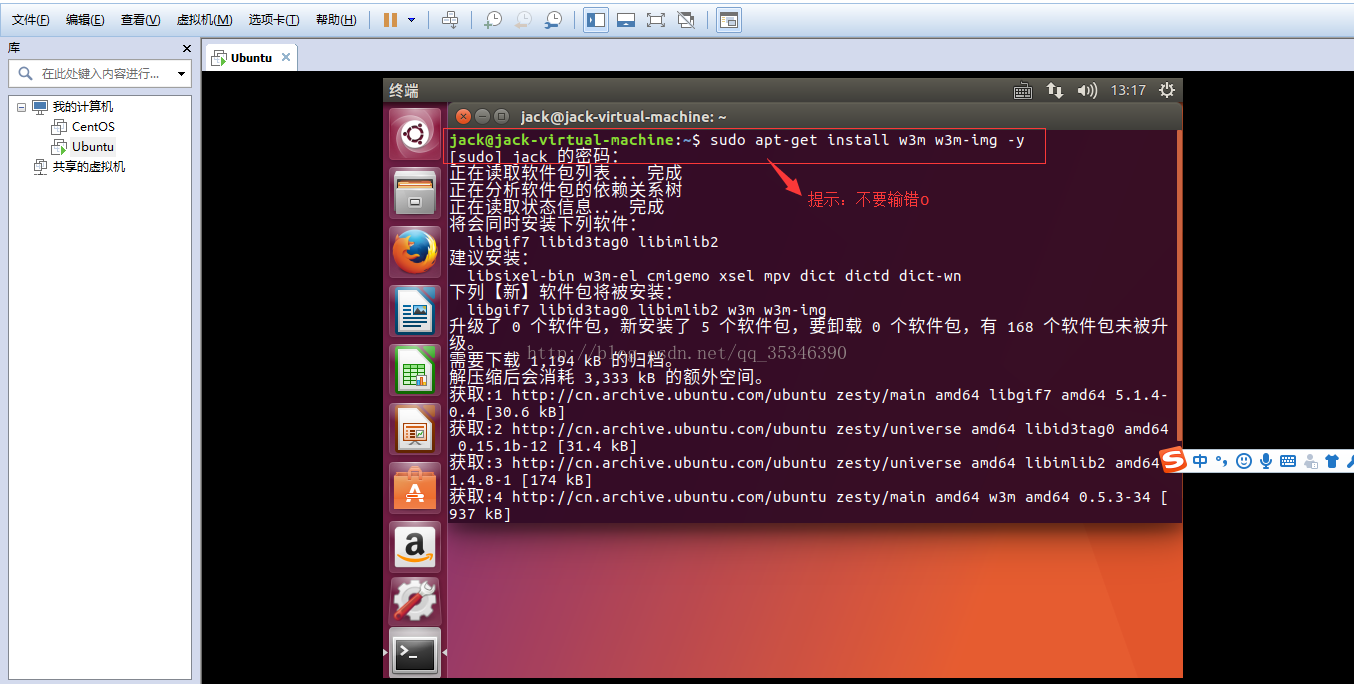Open Amazon launcher in the dock
Viewport: 1354px width, 684px height.
(415, 547)
